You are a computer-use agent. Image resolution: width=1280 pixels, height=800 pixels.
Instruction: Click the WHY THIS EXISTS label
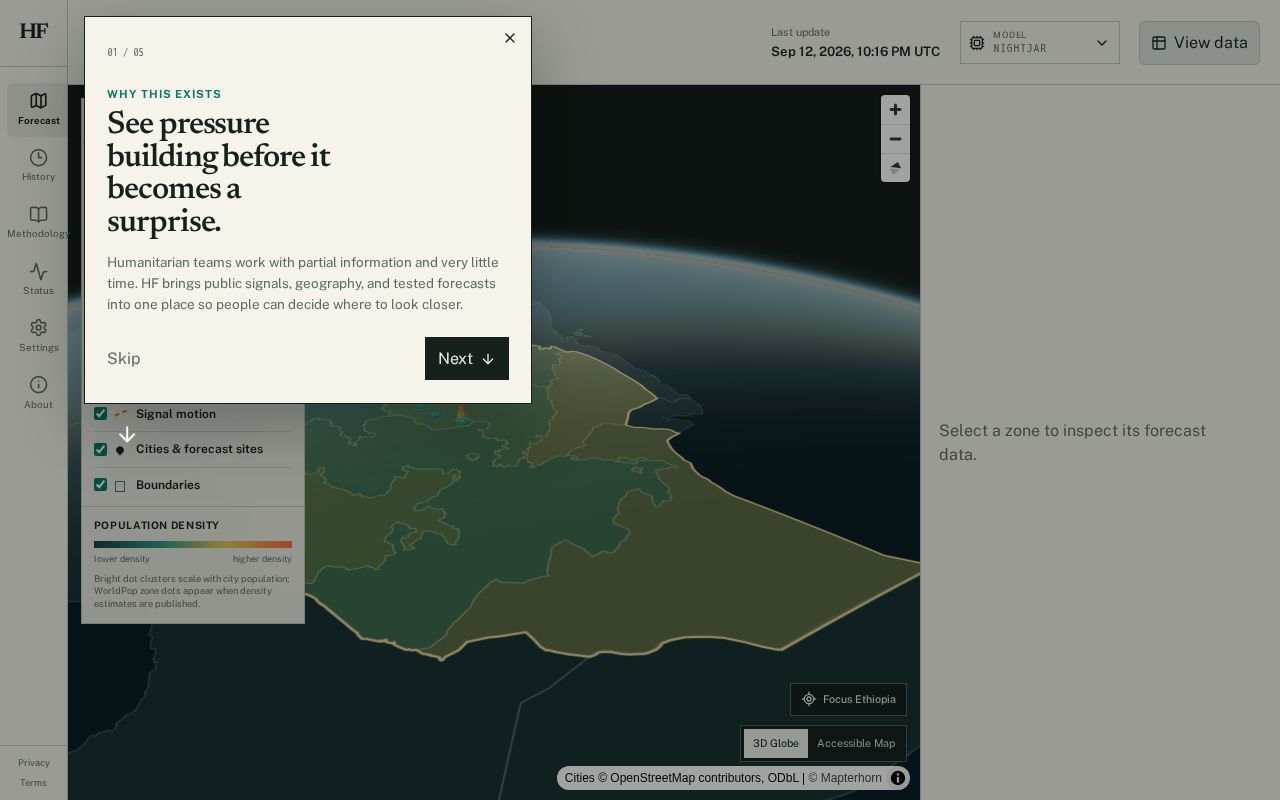coord(164,94)
